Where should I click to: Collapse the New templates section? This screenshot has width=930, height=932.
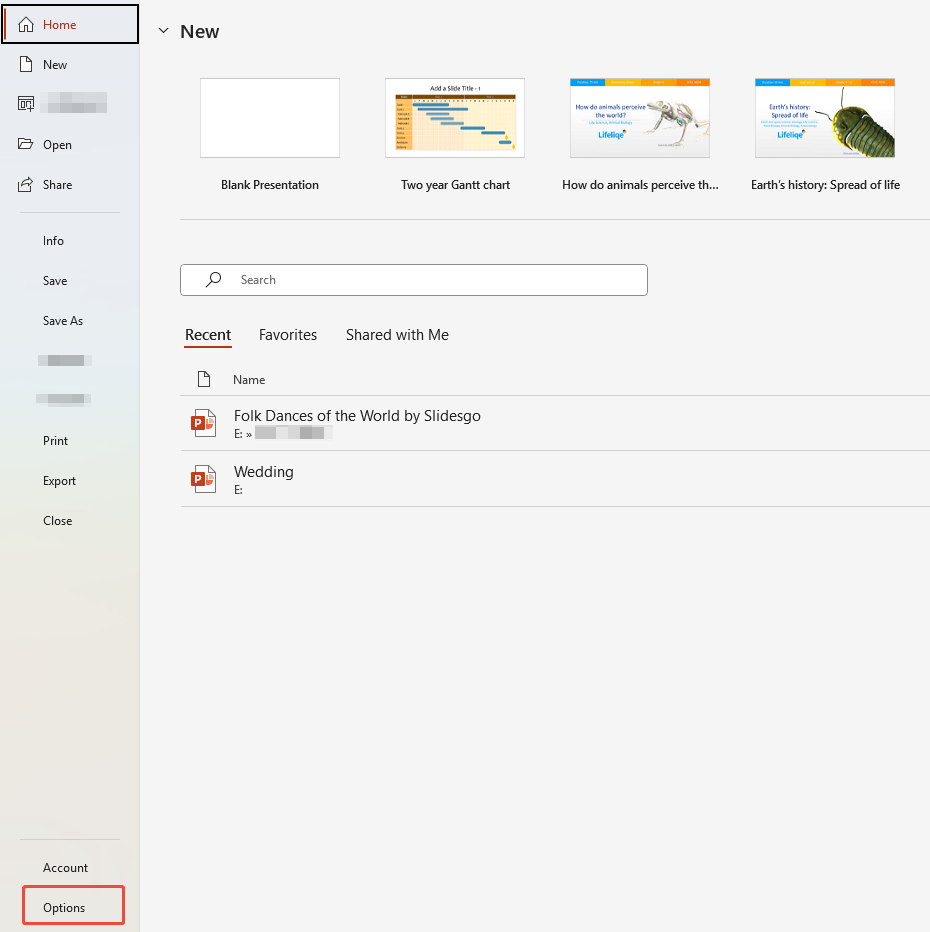pos(163,31)
